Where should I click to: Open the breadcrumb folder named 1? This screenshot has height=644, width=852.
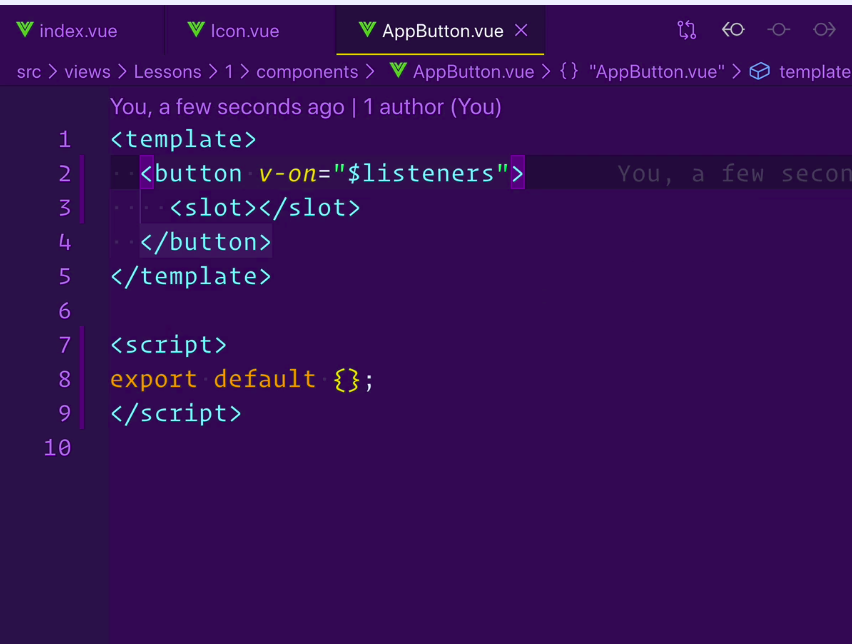point(229,72)
